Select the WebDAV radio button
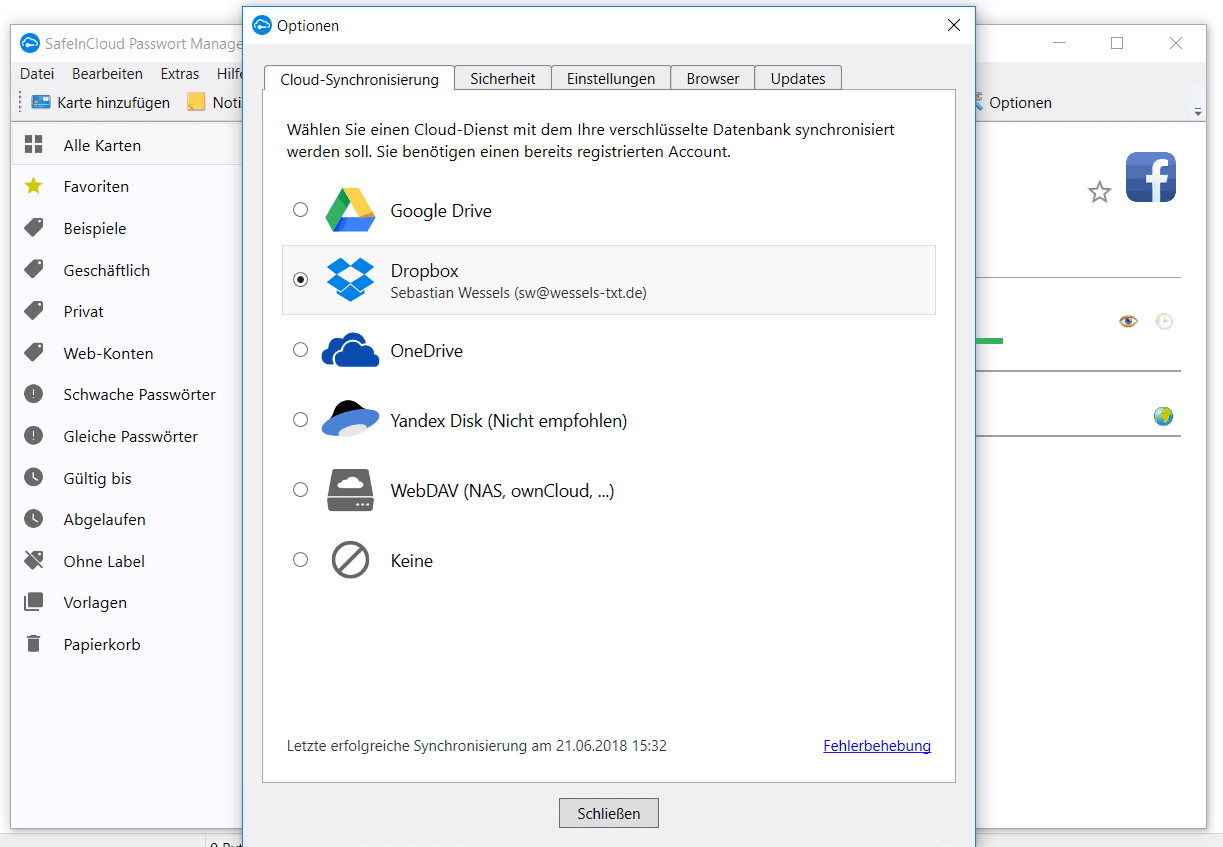This screenshot has width=1223, height=847. point(300,490)
